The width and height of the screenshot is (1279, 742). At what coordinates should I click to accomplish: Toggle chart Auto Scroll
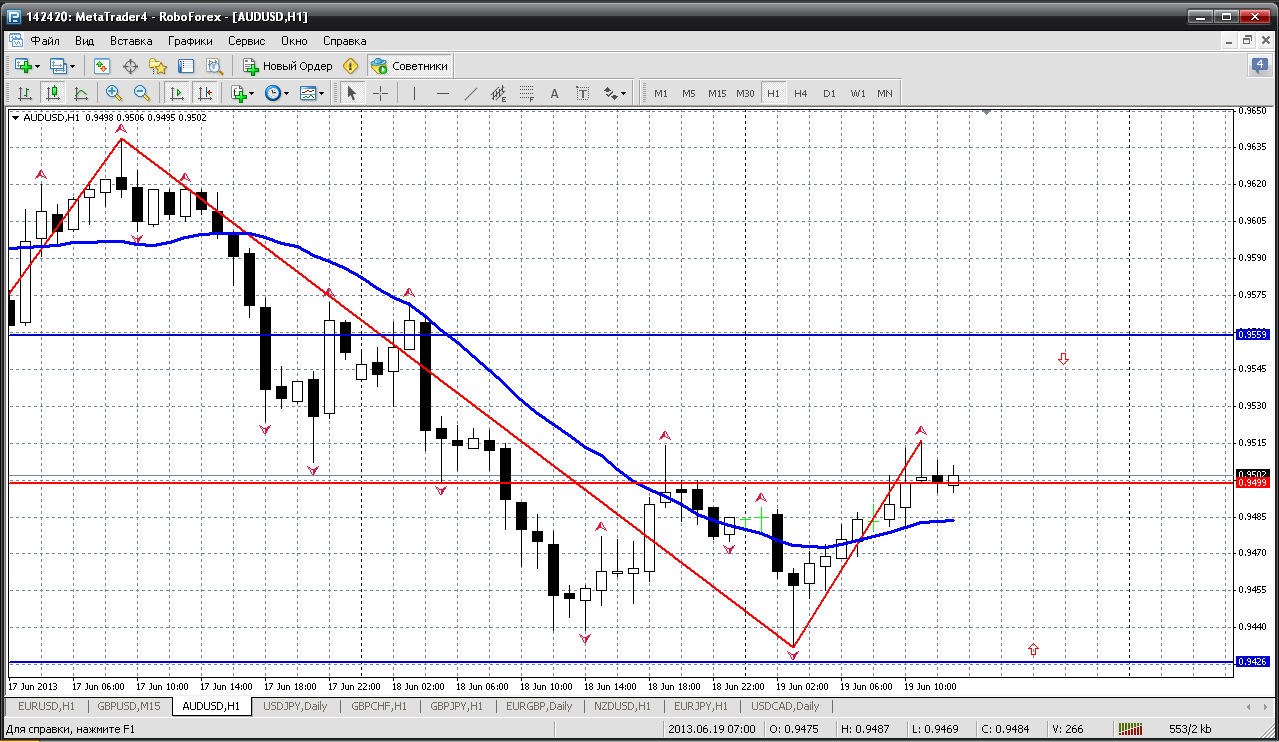[x=177, y=93]
